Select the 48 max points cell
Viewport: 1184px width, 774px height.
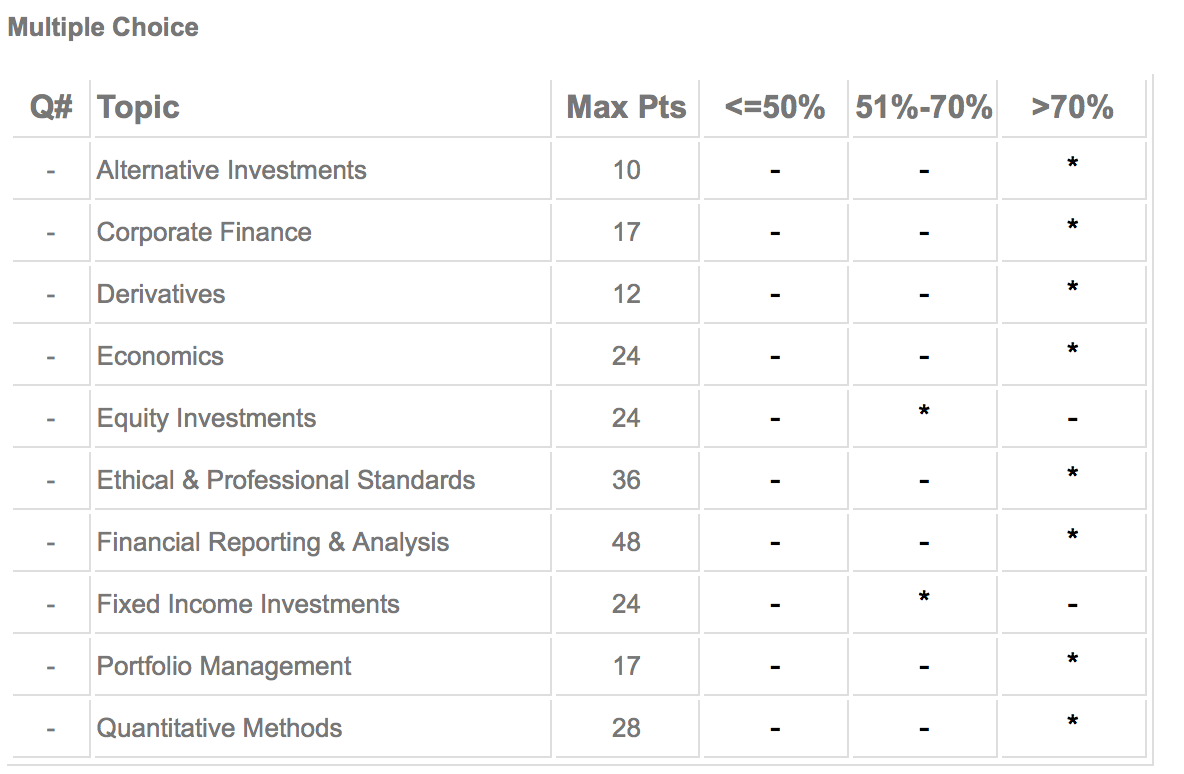(626, 542)
